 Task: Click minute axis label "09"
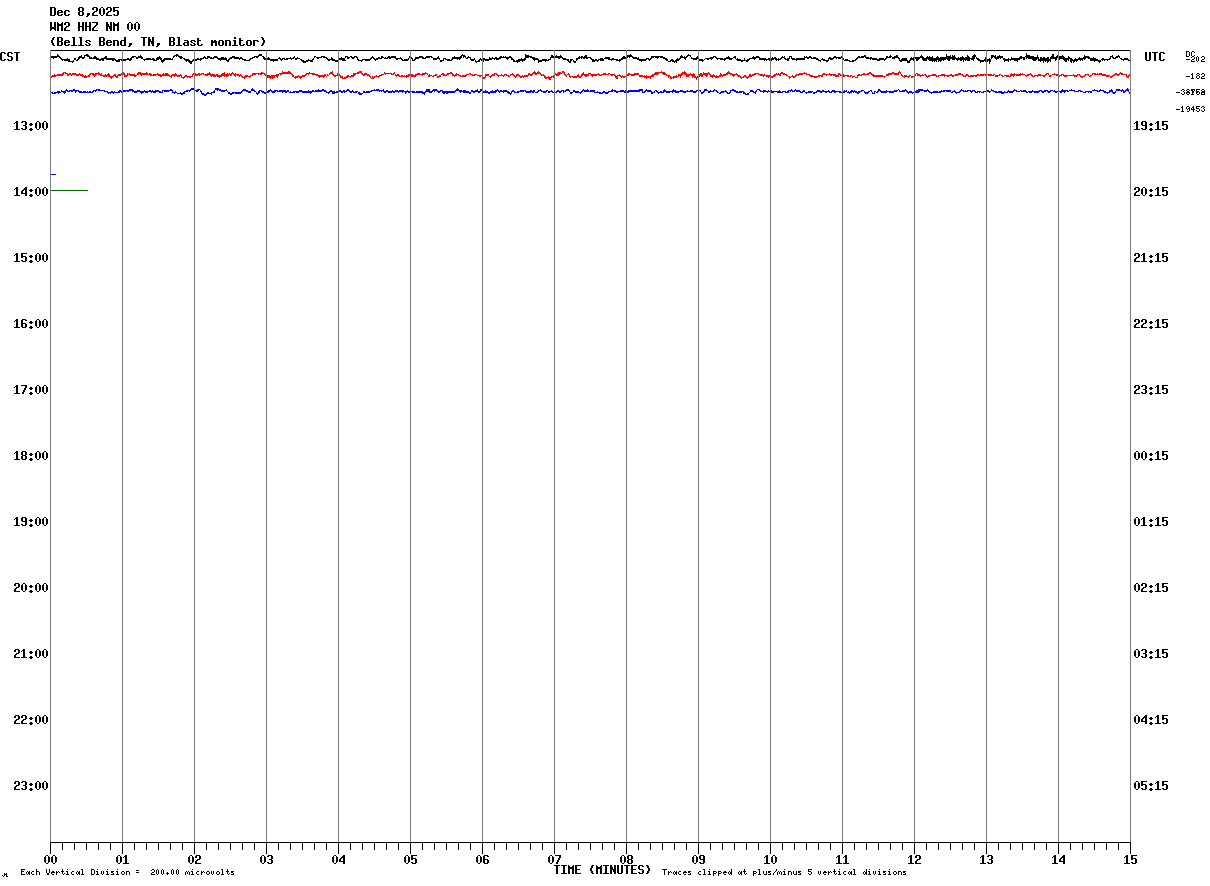click(x=698, y=859)
